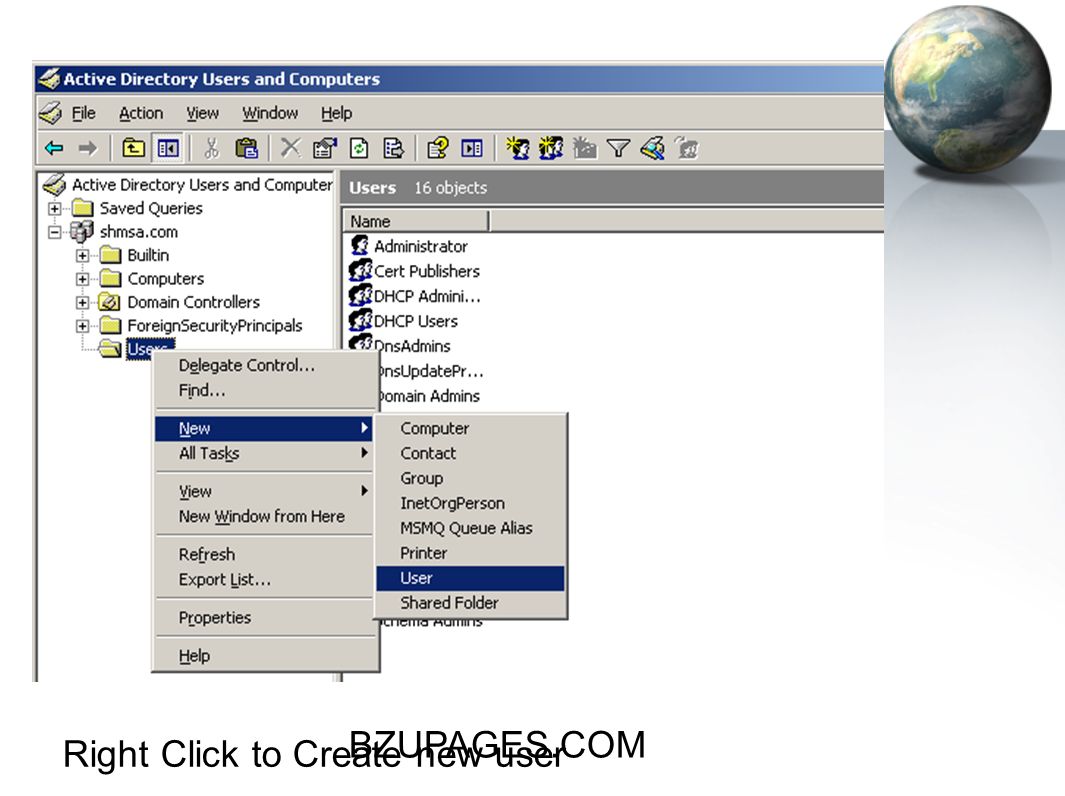Open Properties from context menu
Image resolution: width=1065 pixels, height=796 pixels.
(264, 617)
